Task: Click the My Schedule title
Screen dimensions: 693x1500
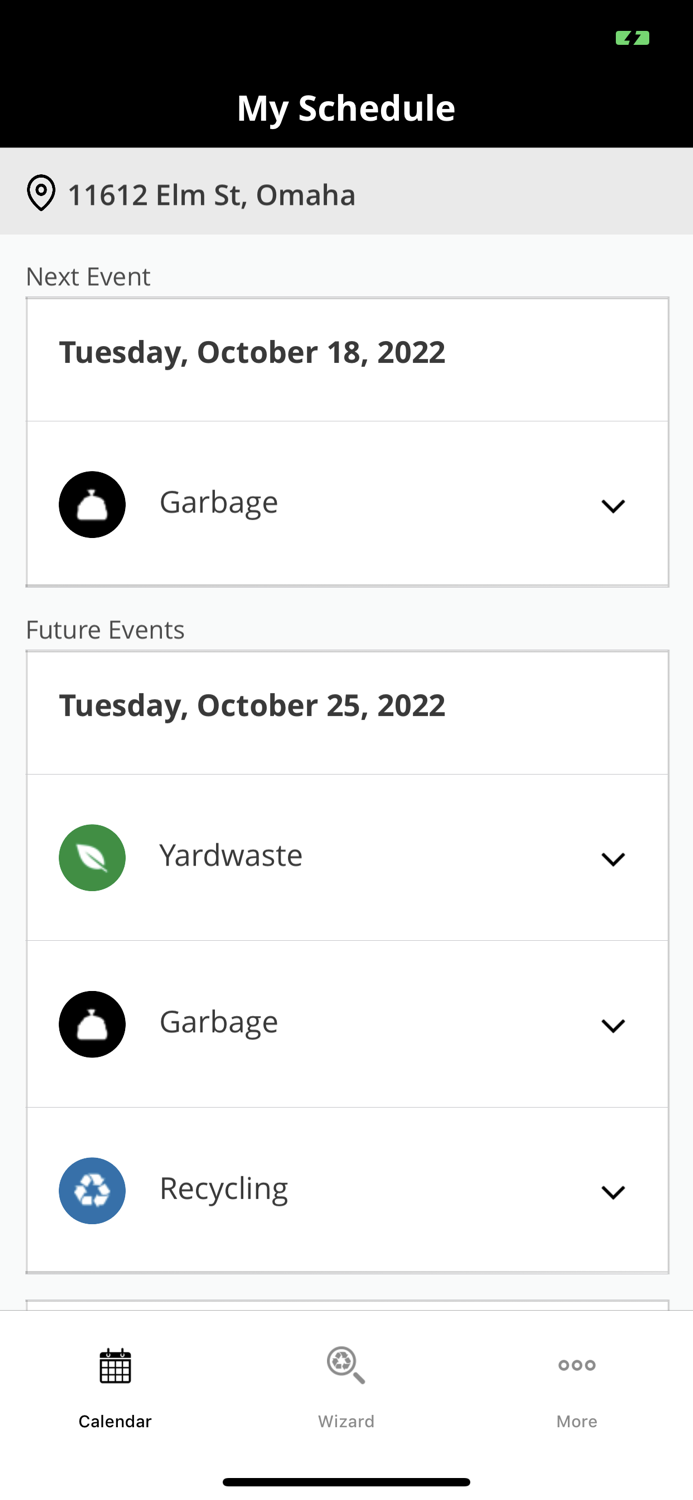Action: (346, 107)
